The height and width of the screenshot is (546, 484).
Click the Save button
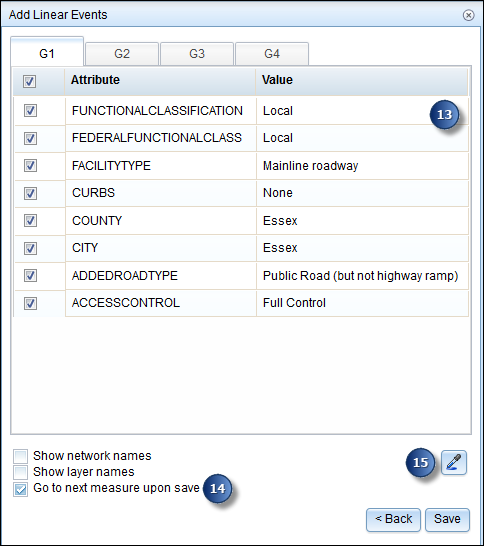click(447, 519)
